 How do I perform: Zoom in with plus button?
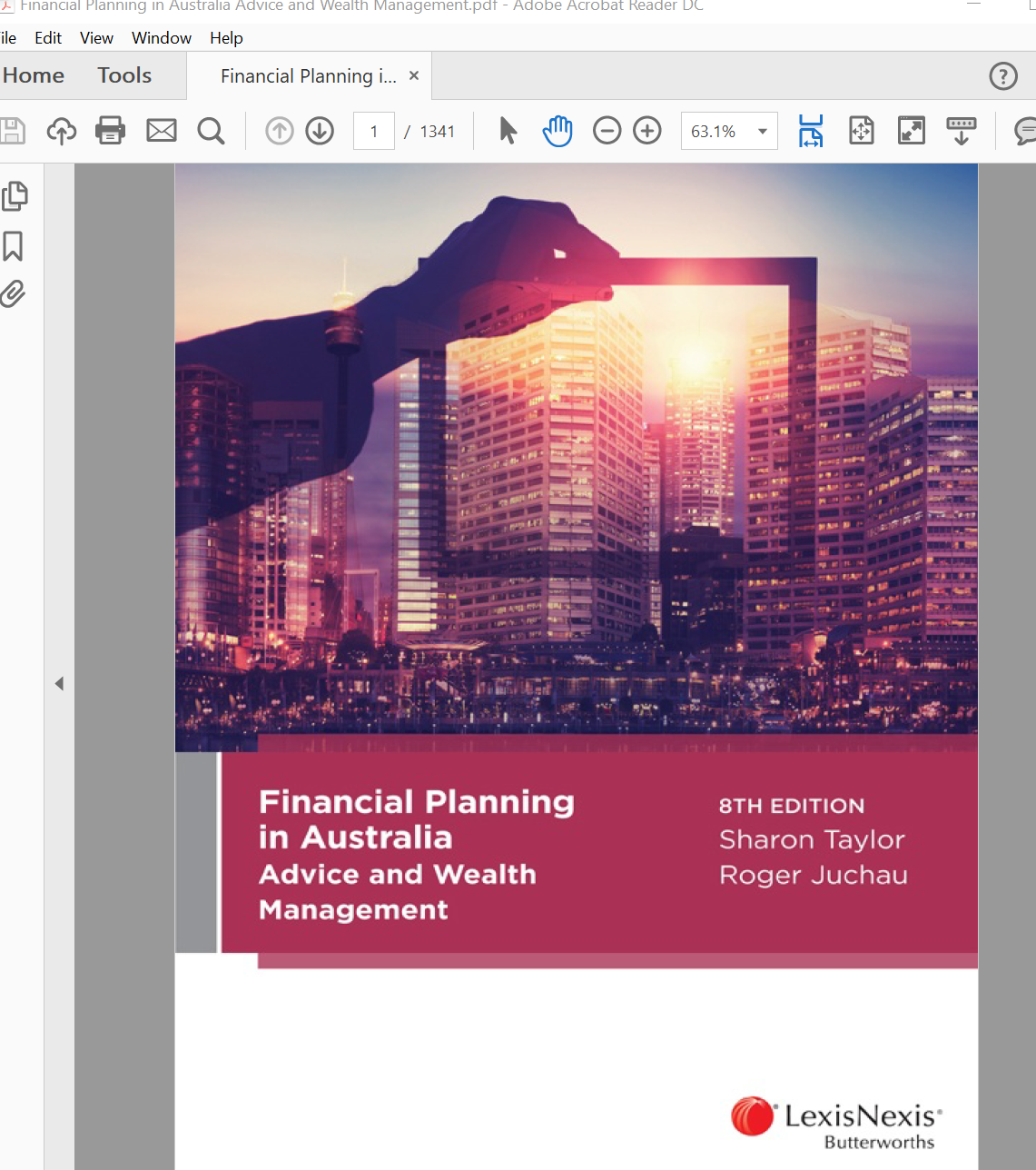(x=647, y=131)
